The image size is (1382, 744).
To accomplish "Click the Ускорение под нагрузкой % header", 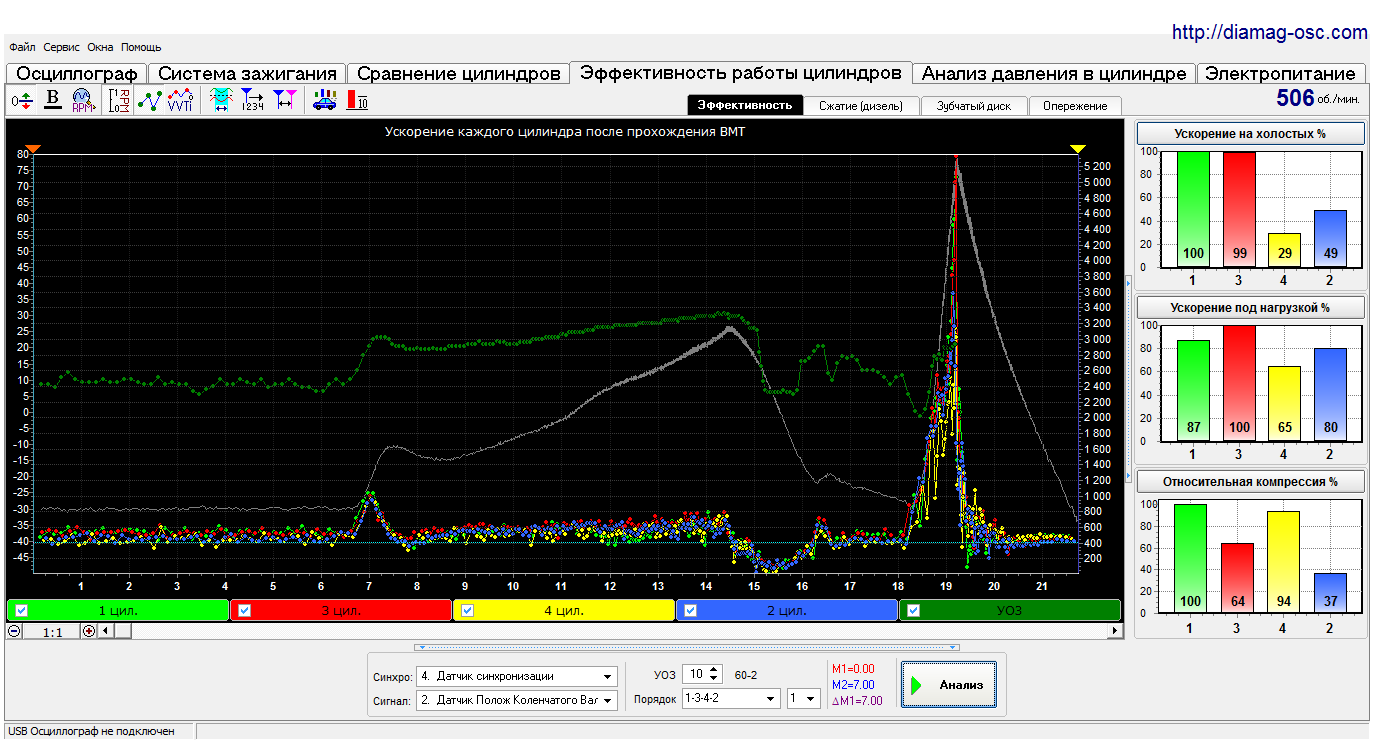I will tap(1250, 308).
